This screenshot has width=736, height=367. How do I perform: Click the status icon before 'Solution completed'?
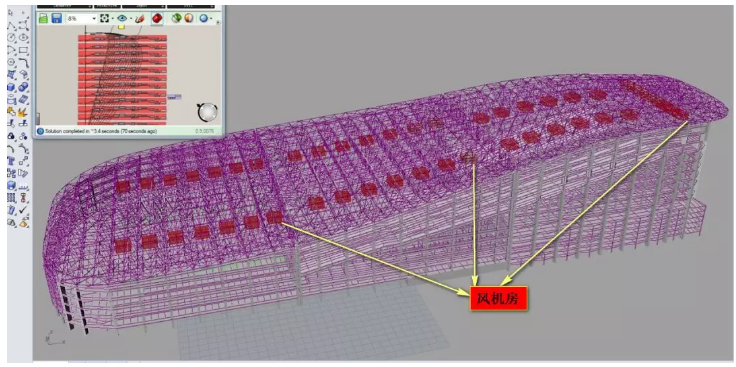pyautogui.click(x=40, y=131)
